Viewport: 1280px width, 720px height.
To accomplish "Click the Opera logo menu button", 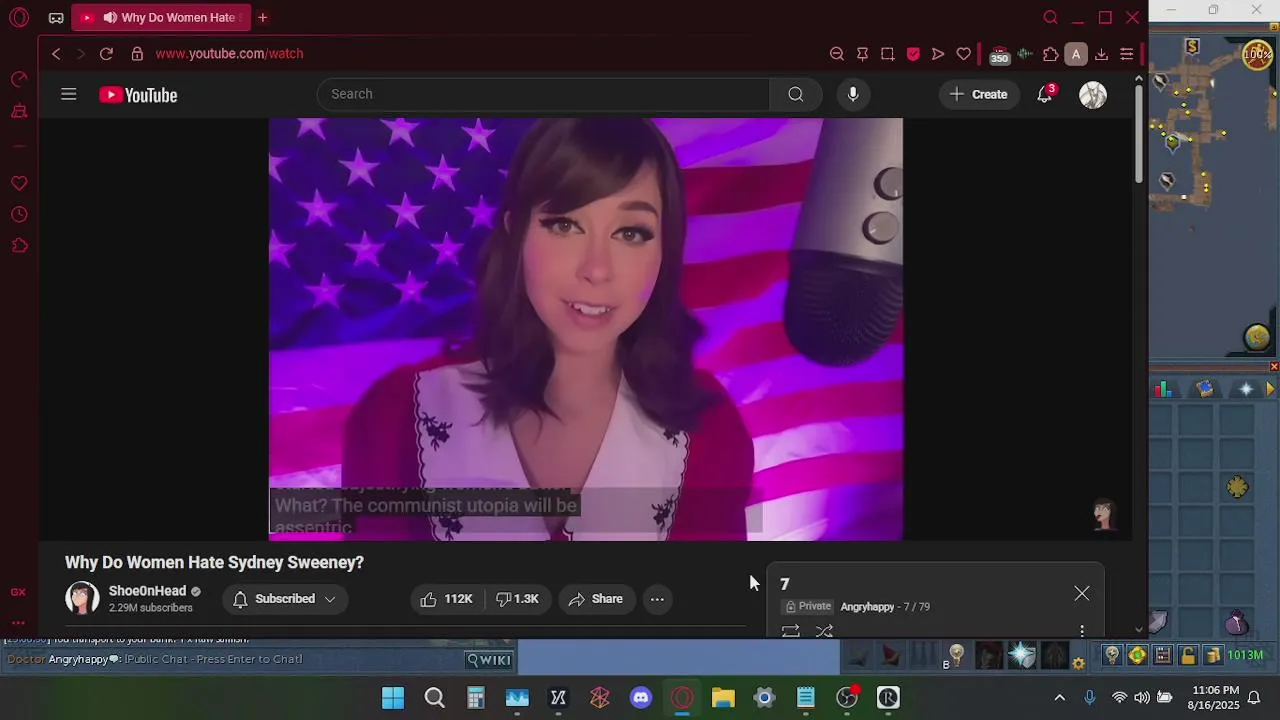I will [19, 18].
